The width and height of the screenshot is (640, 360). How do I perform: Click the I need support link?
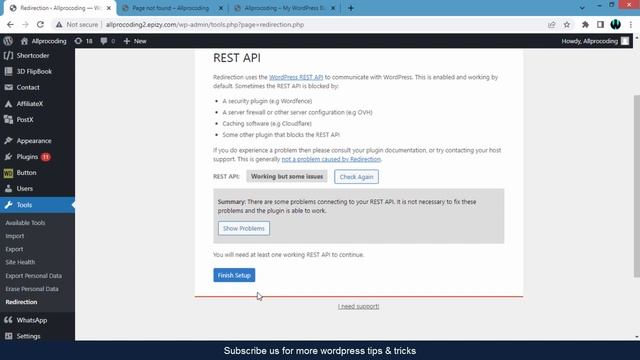[358, 306]
